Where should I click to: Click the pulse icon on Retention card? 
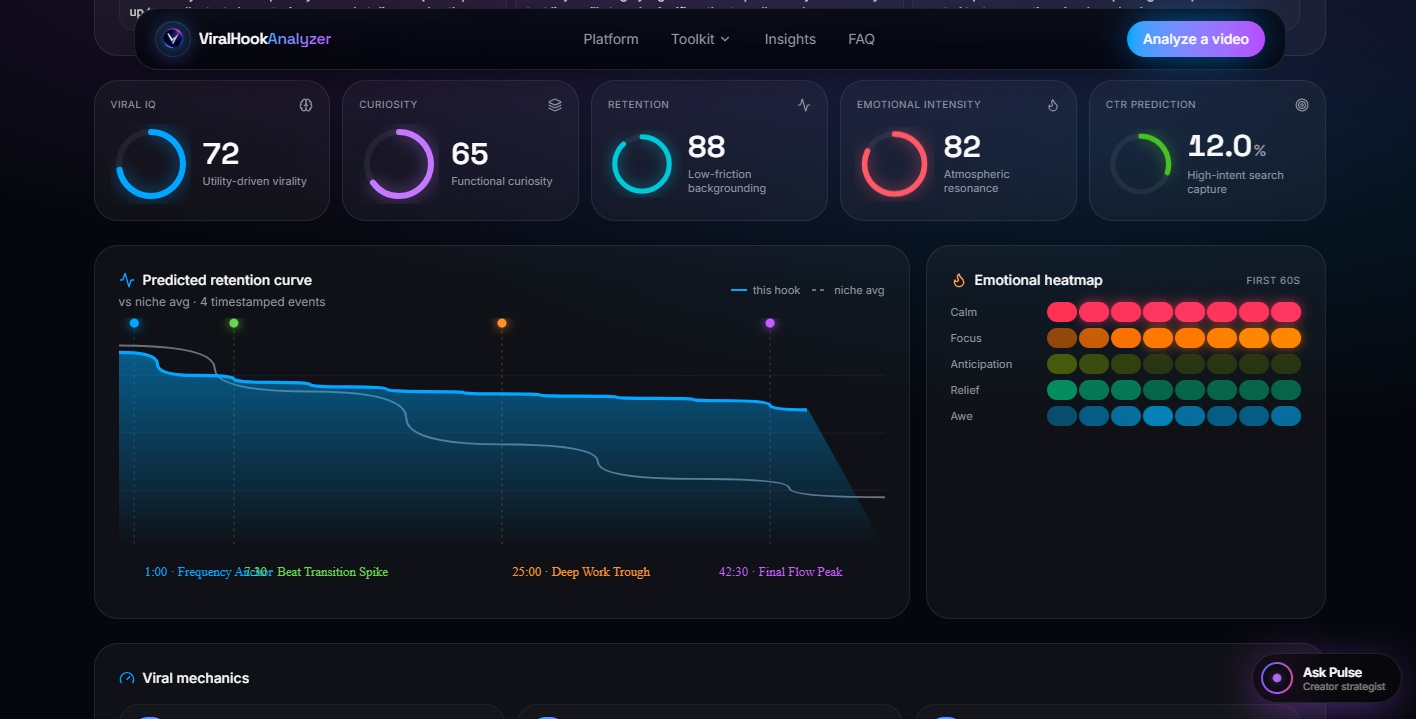click(804, 105)
